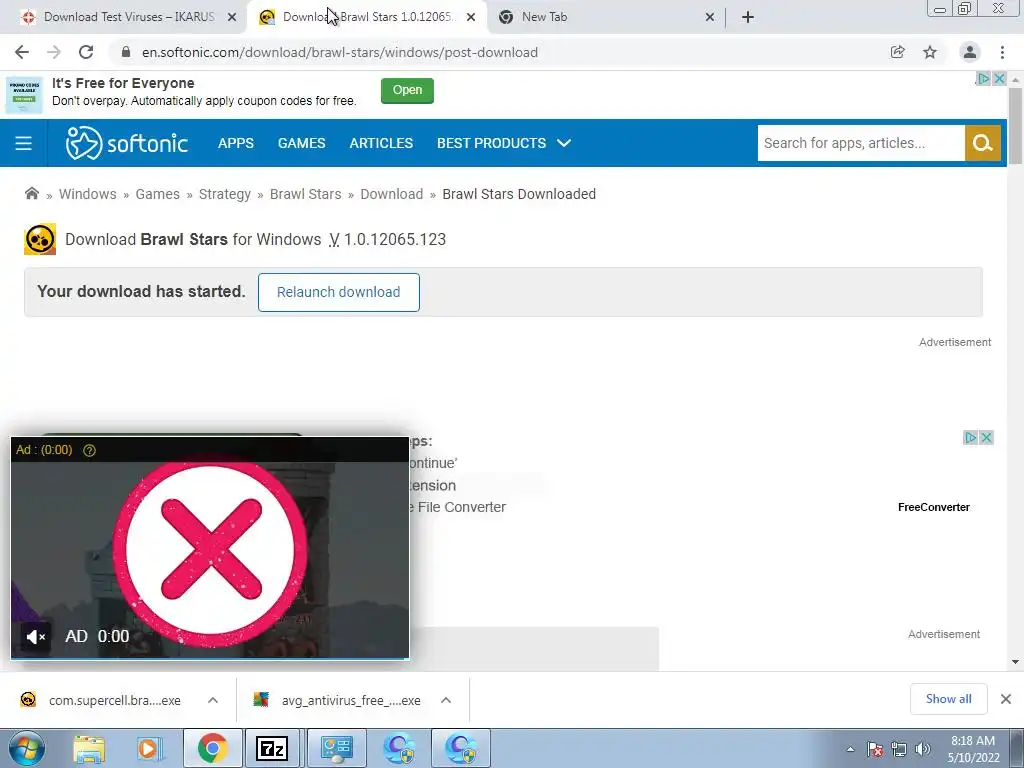Click the Search for apps, articles field

coord(861,143)
